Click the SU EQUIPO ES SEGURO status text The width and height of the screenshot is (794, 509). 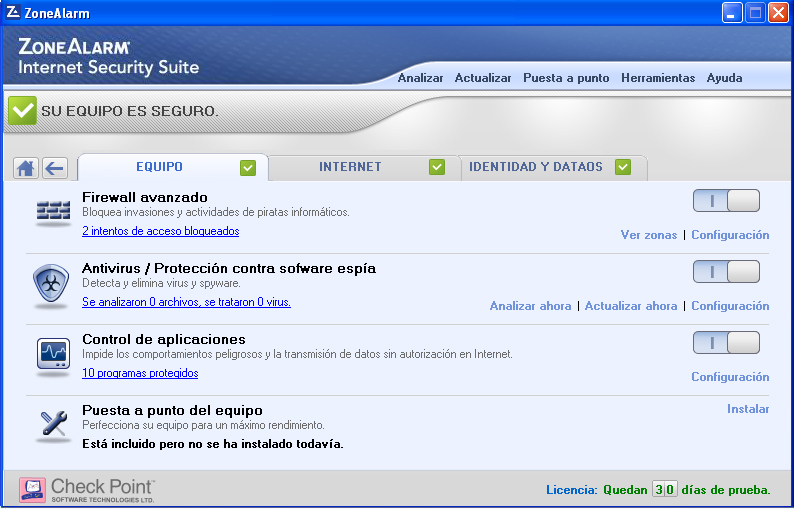point(130,111)
